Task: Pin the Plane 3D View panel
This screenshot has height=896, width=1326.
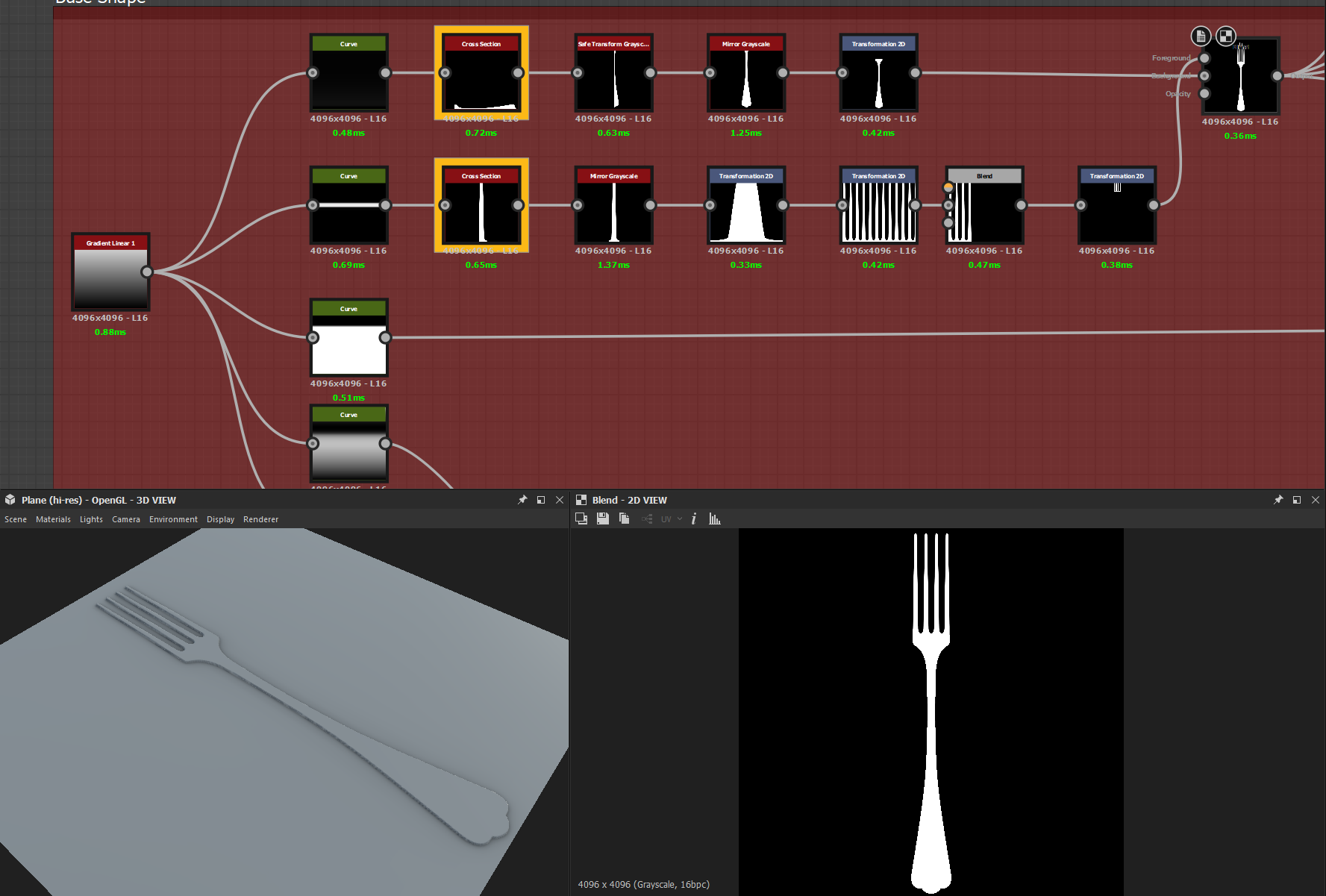Action: pyautogui.click(x=522, y=500)
